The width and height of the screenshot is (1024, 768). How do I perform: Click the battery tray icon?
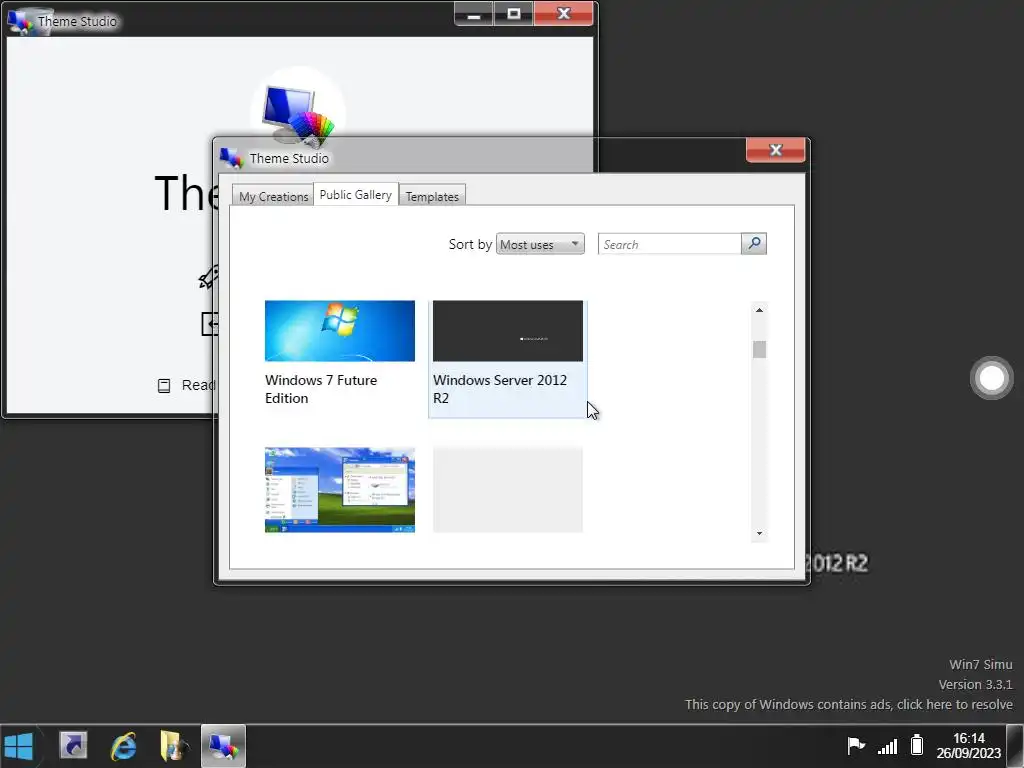pyautogui.click(x=917, y=744)
